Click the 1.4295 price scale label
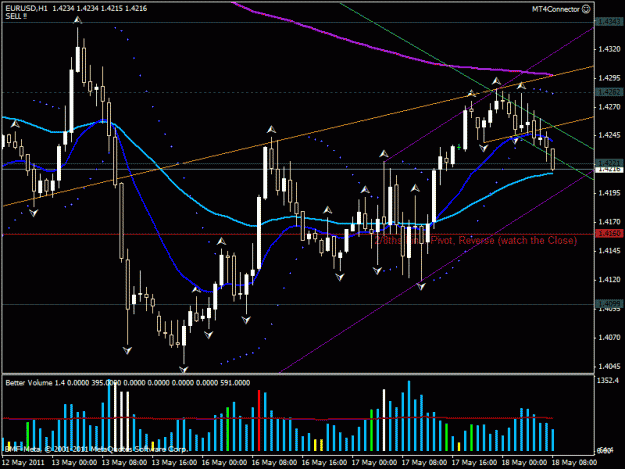The width and height of the screenshot is (625, 469). click(609, 78)
